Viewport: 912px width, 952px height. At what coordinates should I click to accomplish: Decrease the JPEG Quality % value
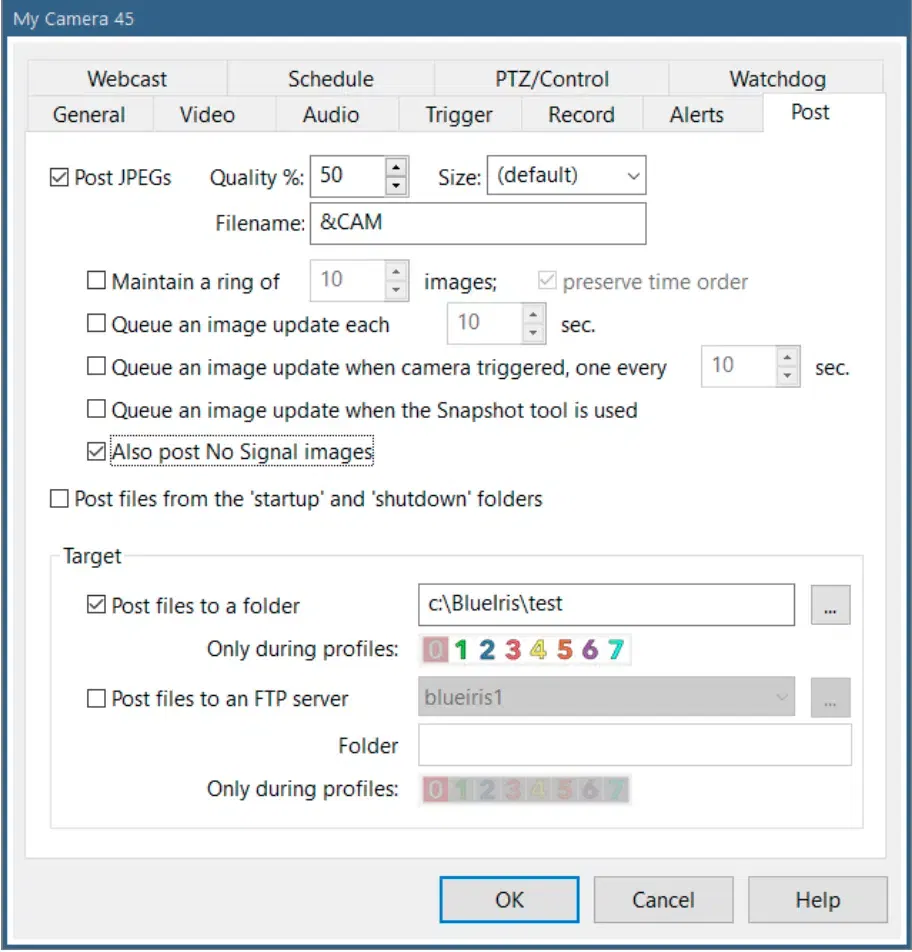[x=397, y=186]
